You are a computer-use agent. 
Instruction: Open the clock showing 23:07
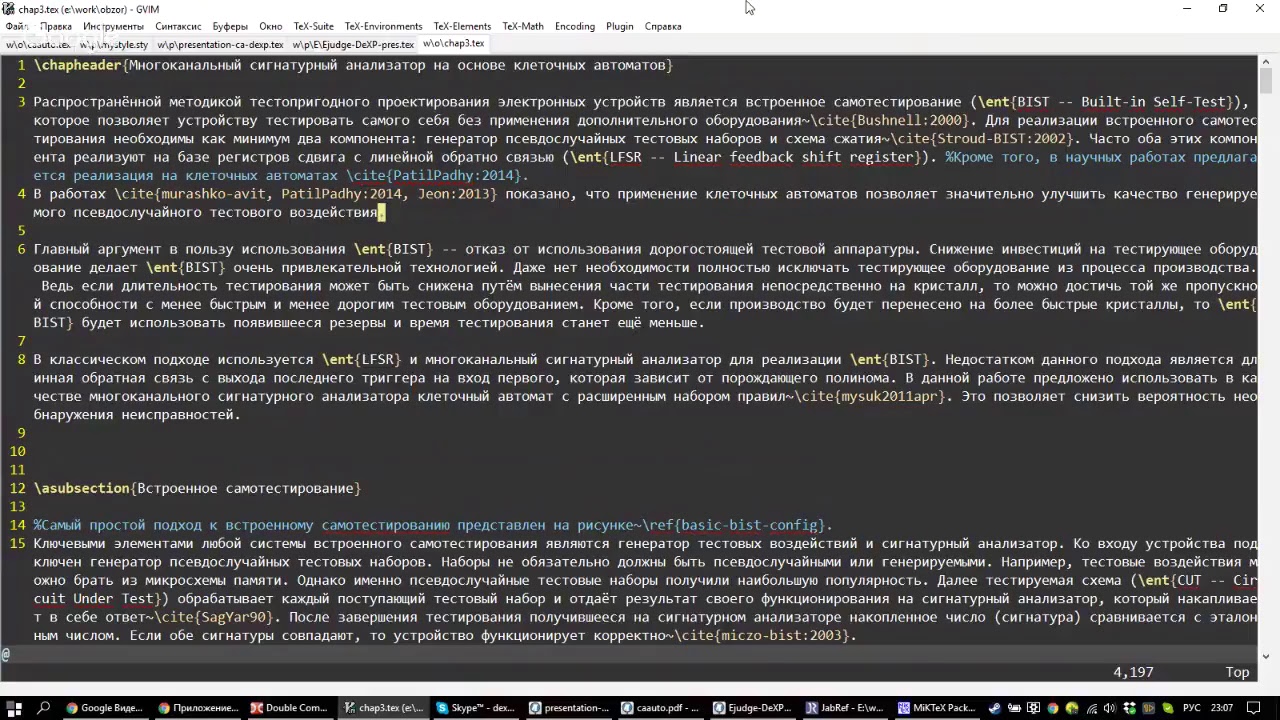[x=1222, y=708]
